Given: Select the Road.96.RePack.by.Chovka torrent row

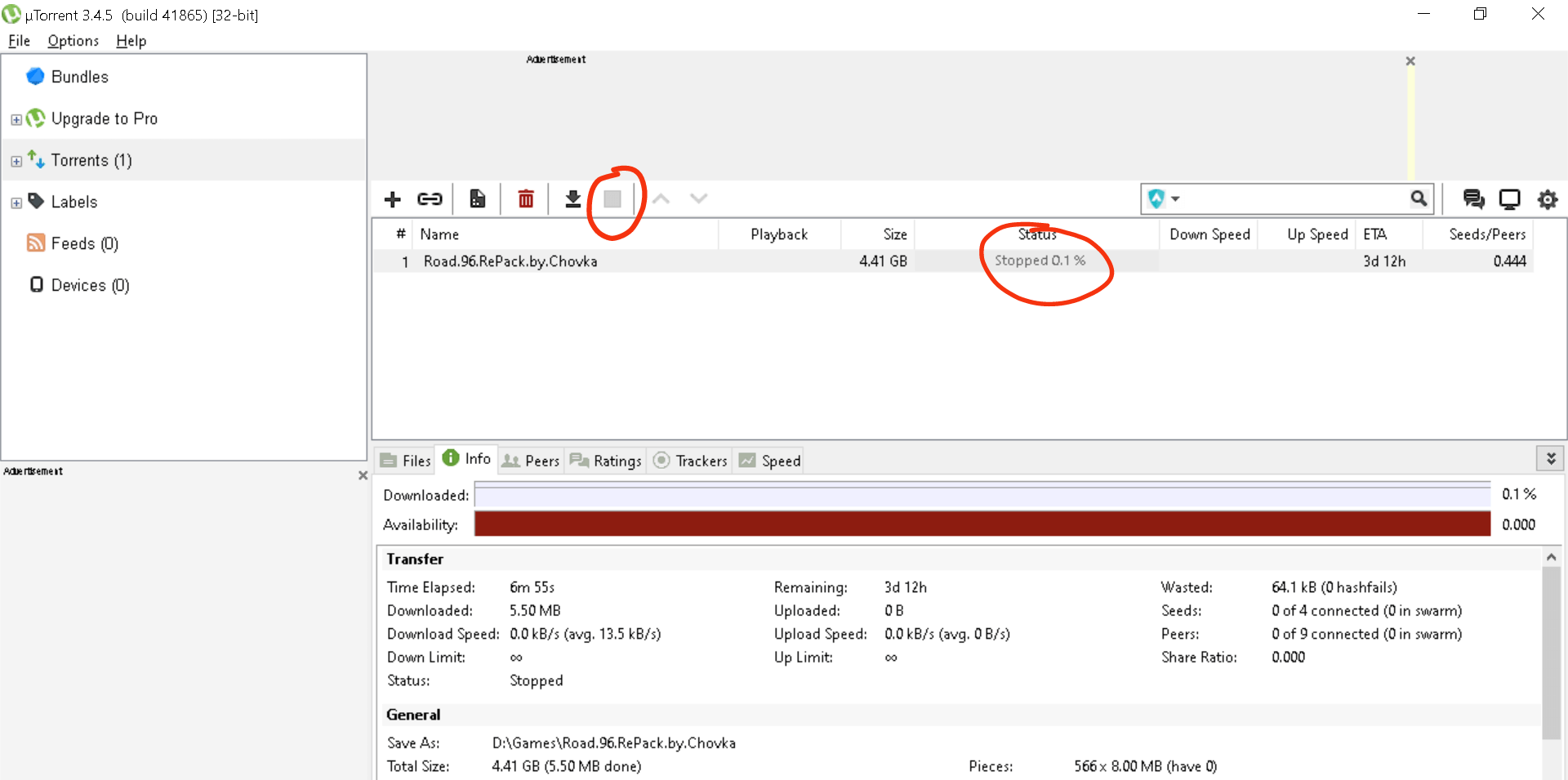Looking at the screenshot, I should pos(510,261).
